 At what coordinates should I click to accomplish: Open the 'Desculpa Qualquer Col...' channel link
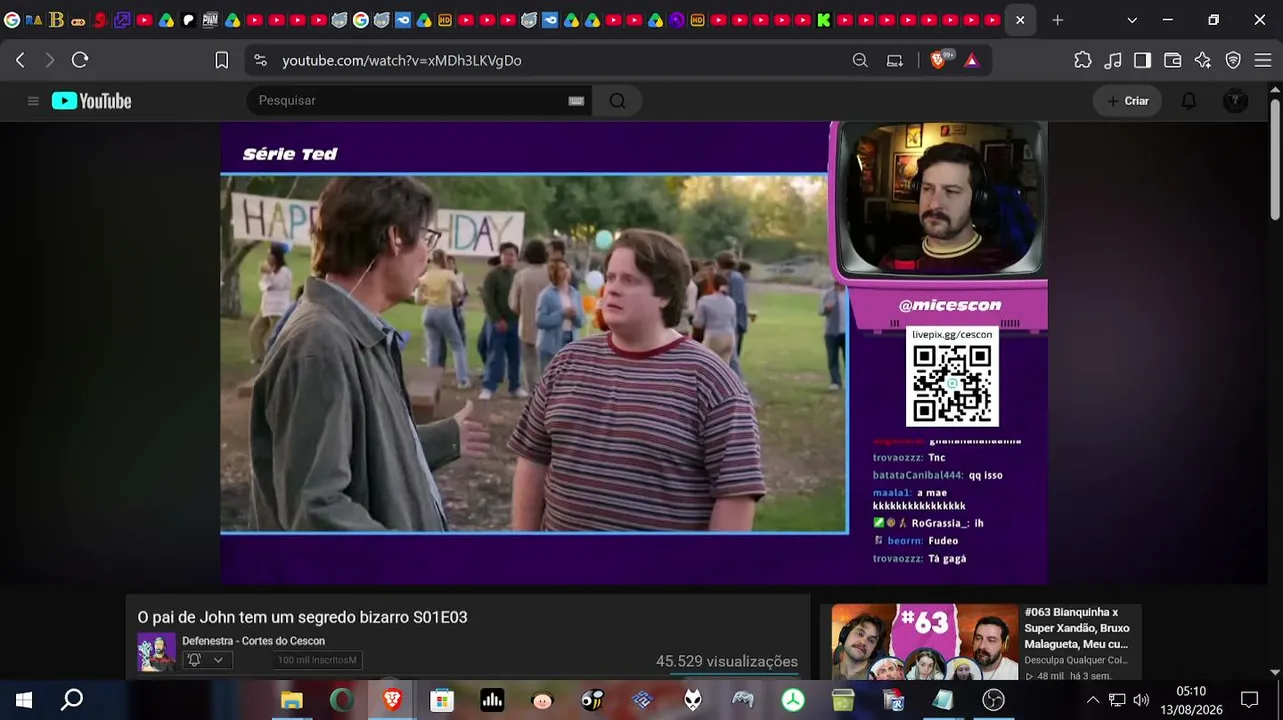pos(1076,660)
